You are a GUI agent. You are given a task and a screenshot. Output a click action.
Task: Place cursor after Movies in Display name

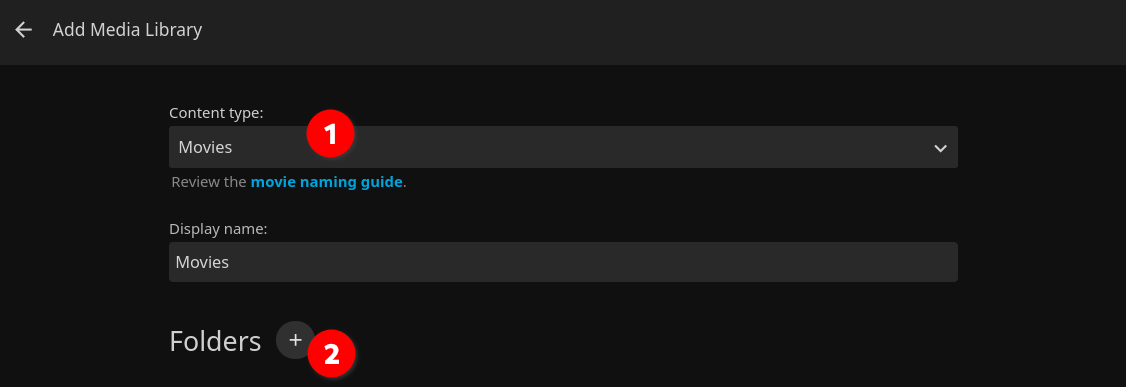click(231, 262)
